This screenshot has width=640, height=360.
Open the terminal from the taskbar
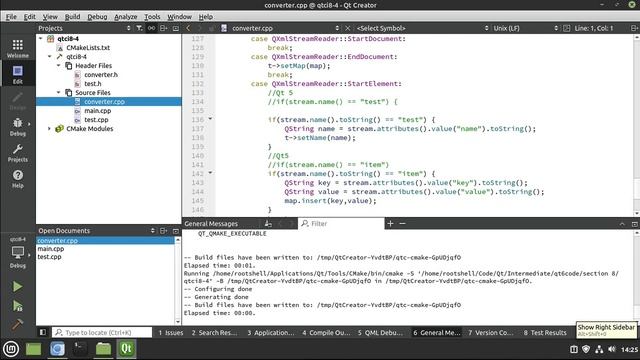pos(80,349)
